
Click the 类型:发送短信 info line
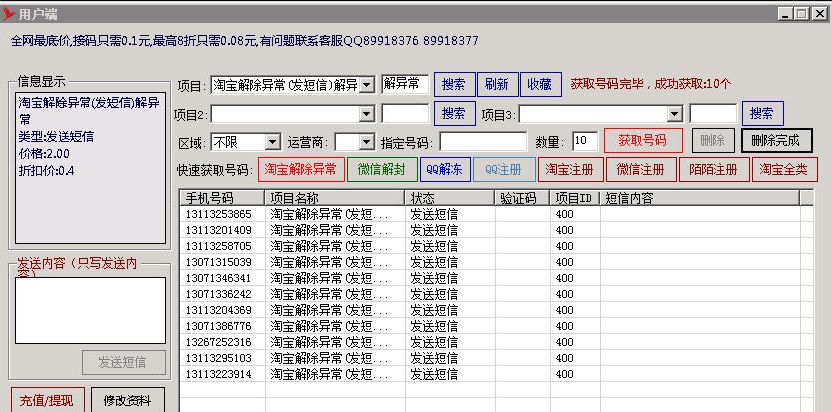click(x=56, y=137)
